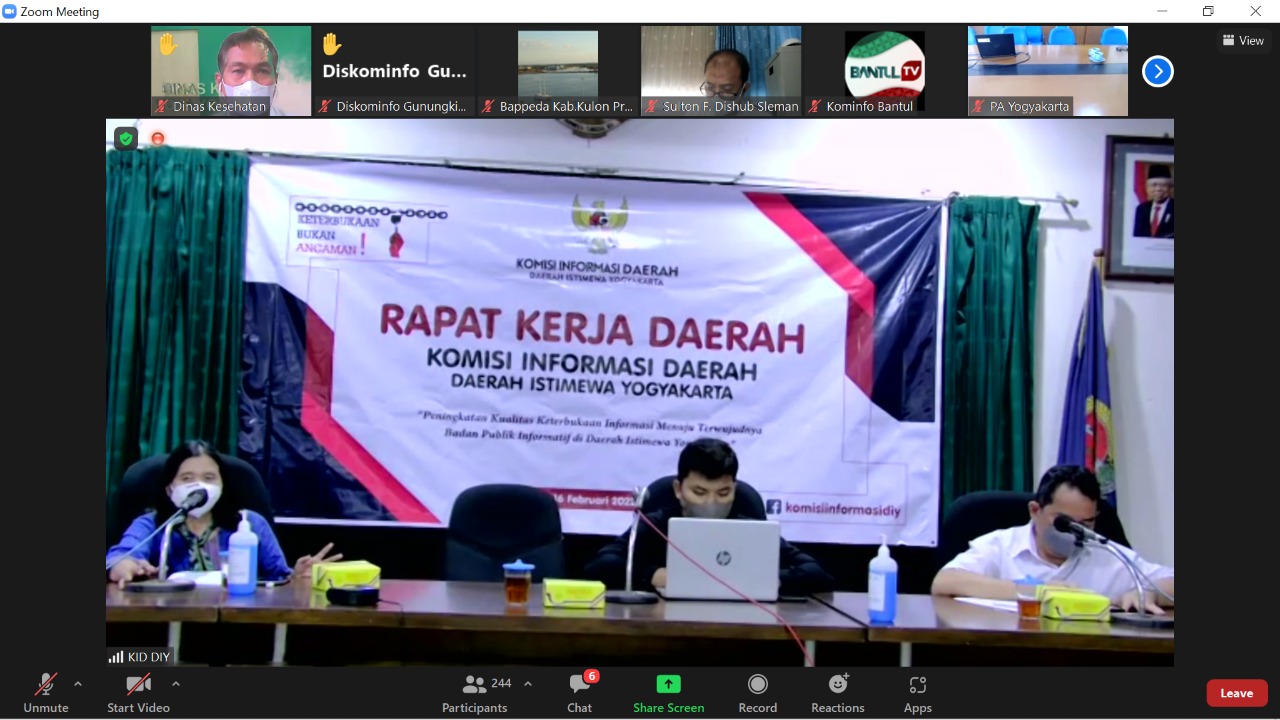The height and width of the screenshot is (720, 1280).
Task: Click the Share Screen button
Action: (668, 693)
